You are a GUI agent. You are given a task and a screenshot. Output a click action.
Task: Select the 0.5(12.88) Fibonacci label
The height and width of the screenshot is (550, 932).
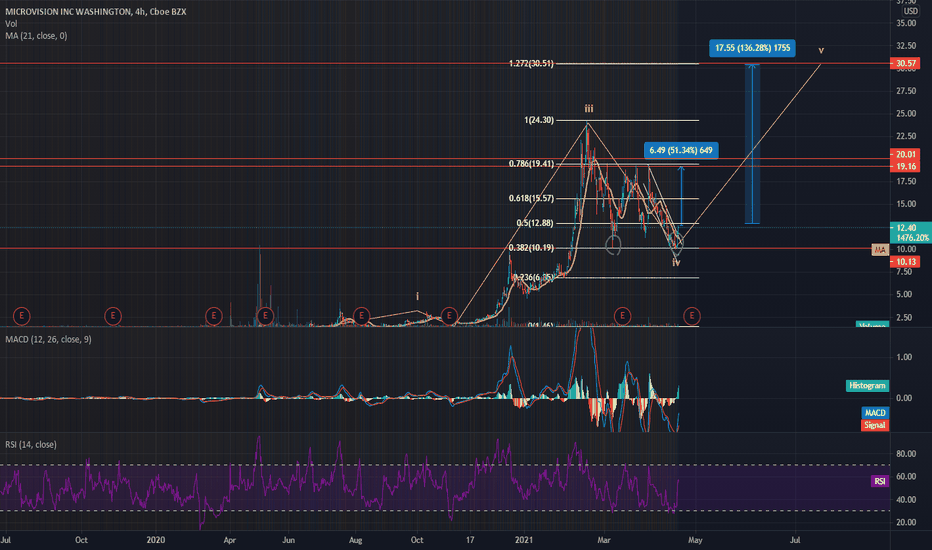point(534,224)
